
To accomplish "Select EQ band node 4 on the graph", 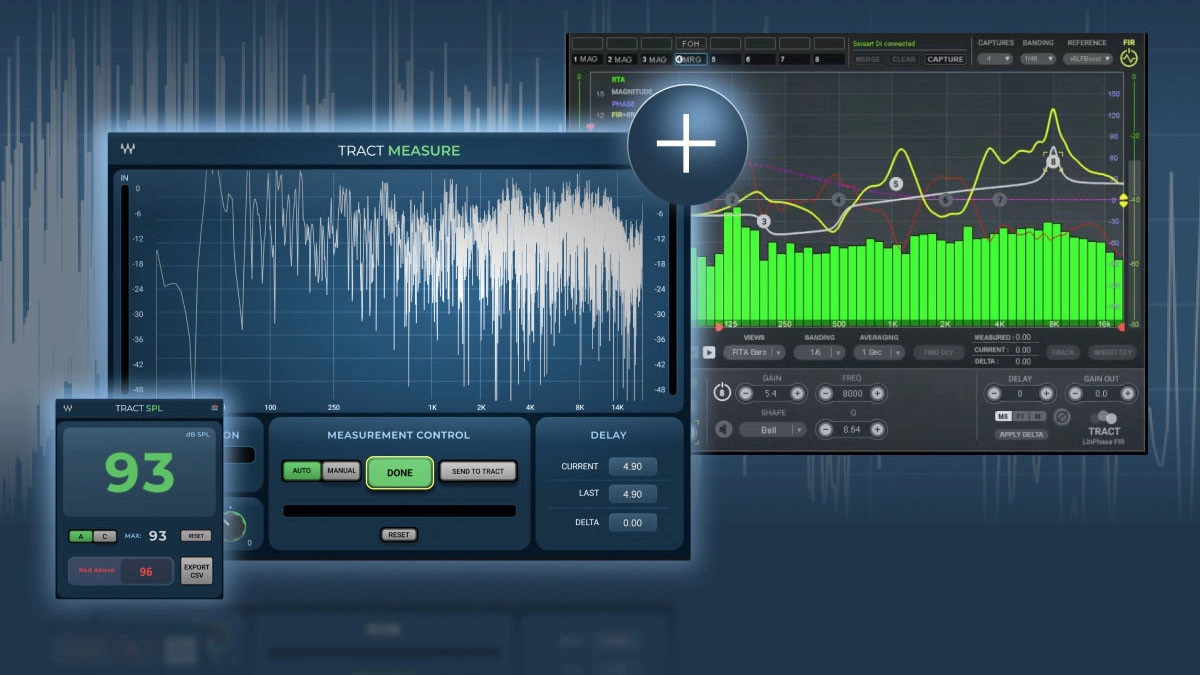I will pyautogui.click(x=838, y=200).
